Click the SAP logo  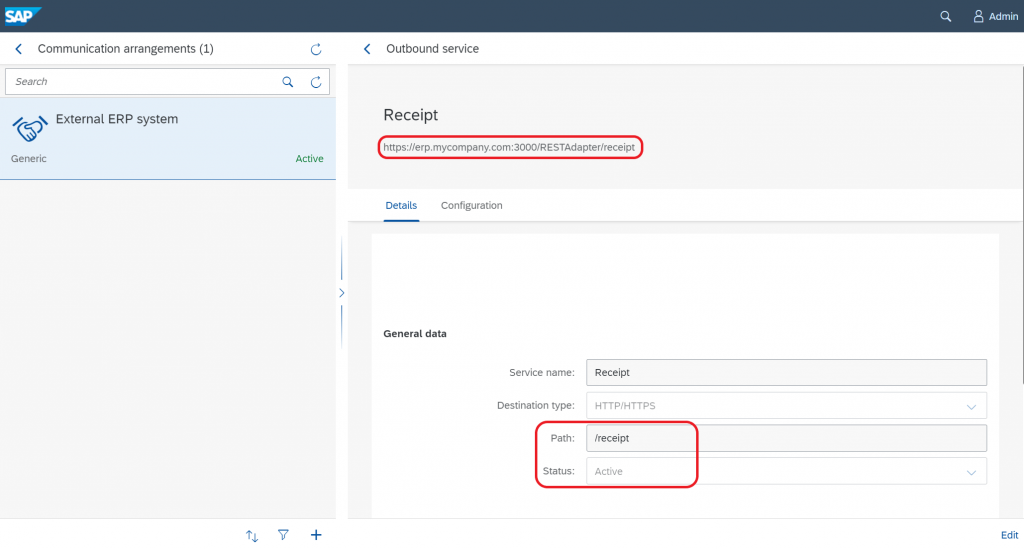pos(22,16)
